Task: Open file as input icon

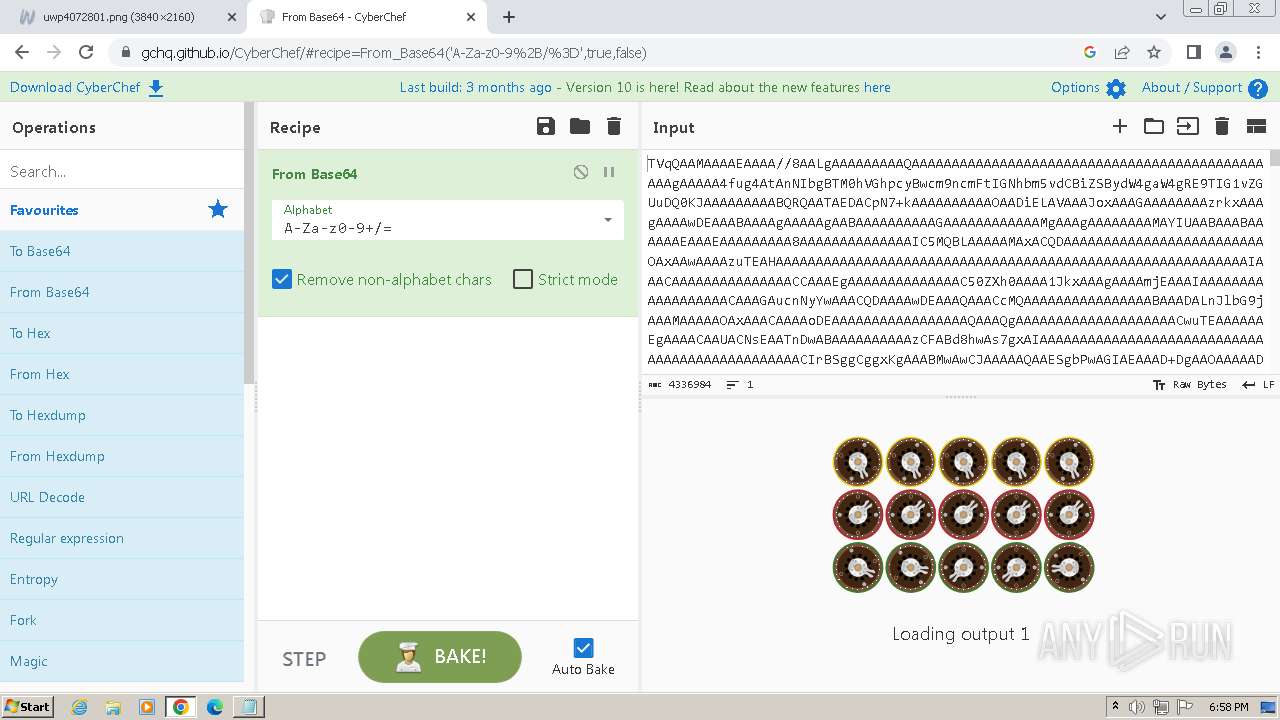Action: 1188,126
